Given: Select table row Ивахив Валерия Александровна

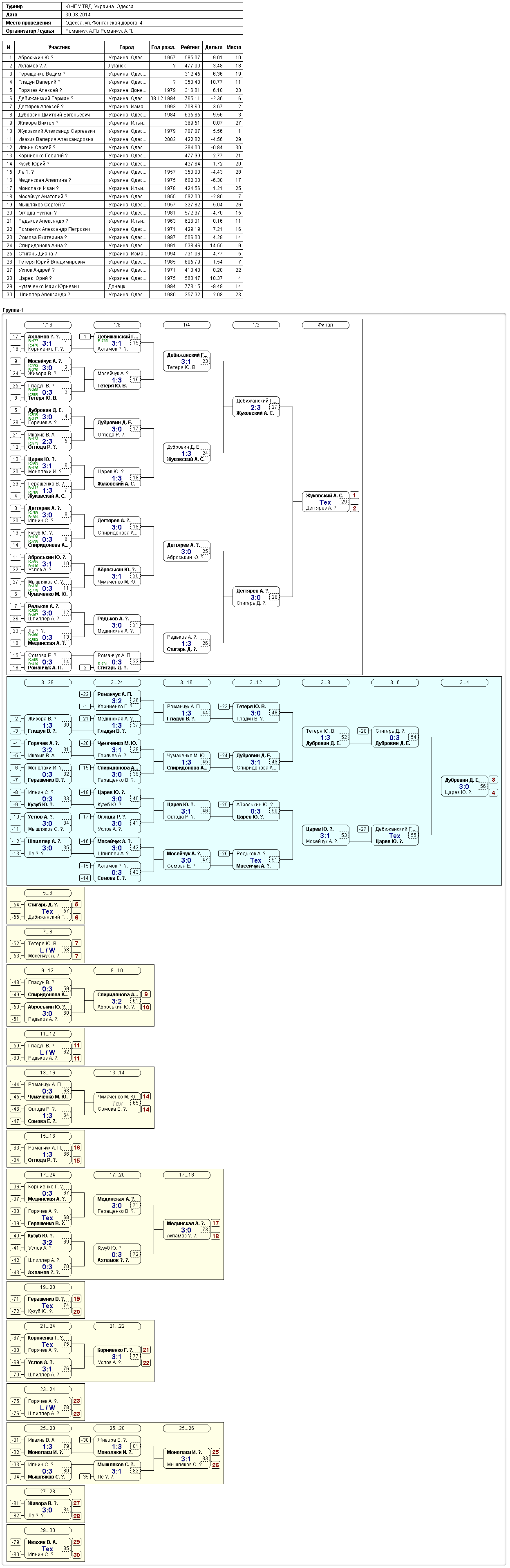Looking at the screenshot, I should 122,139.
